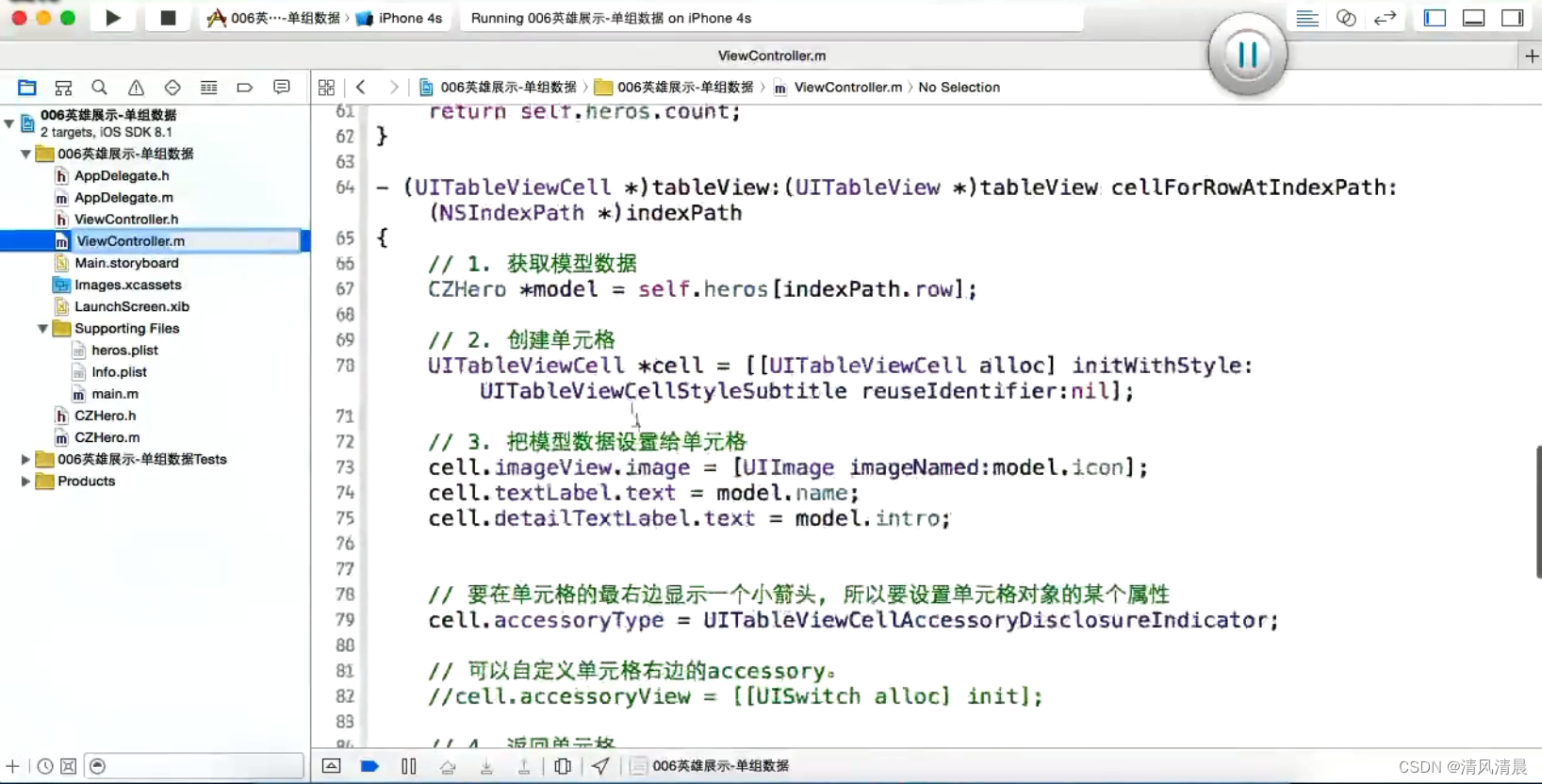Add a new file with plus button
Viewport: 1542px width, 784px height.
coord(12,766)
